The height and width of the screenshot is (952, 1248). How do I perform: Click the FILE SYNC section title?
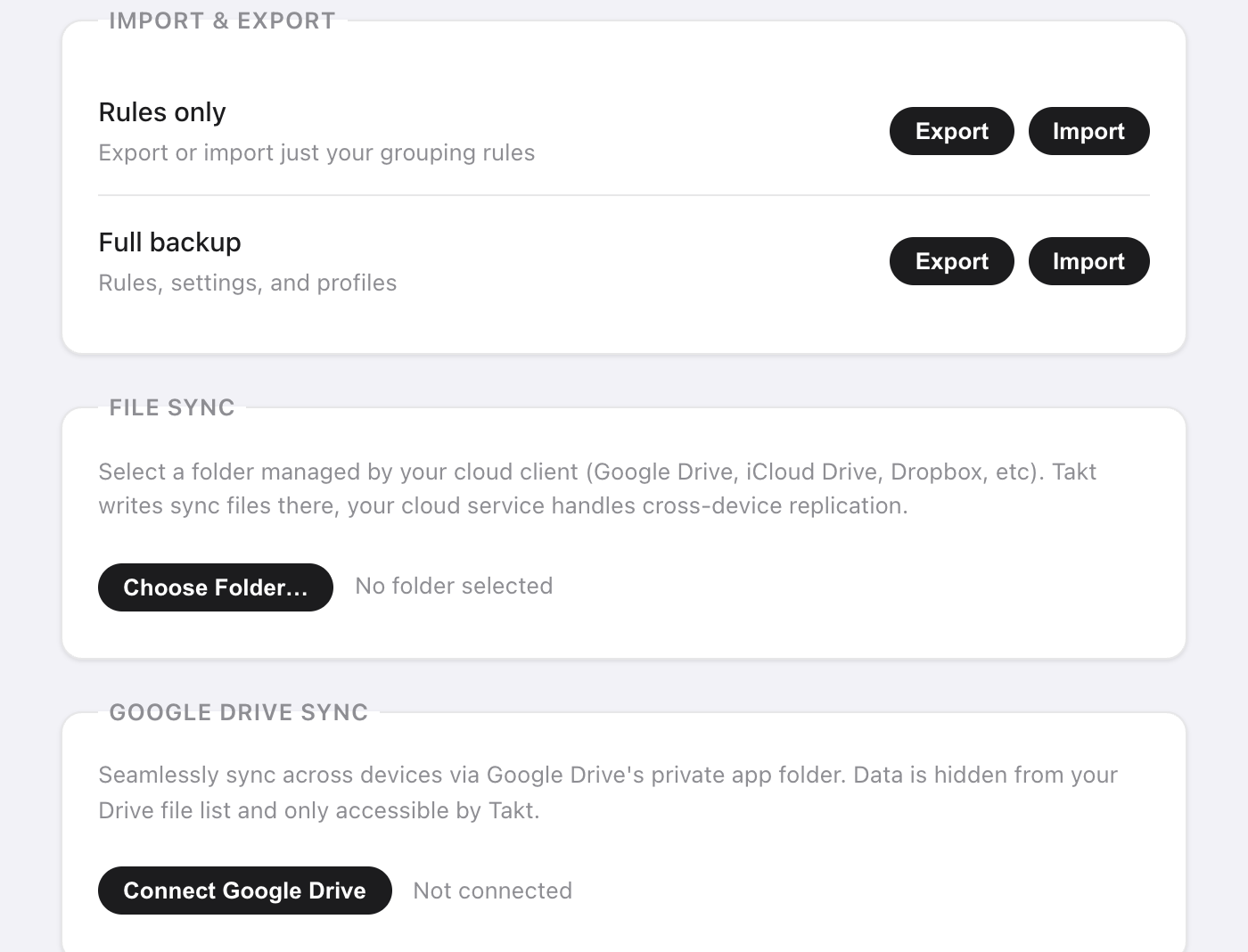click(x=172, y=407)
